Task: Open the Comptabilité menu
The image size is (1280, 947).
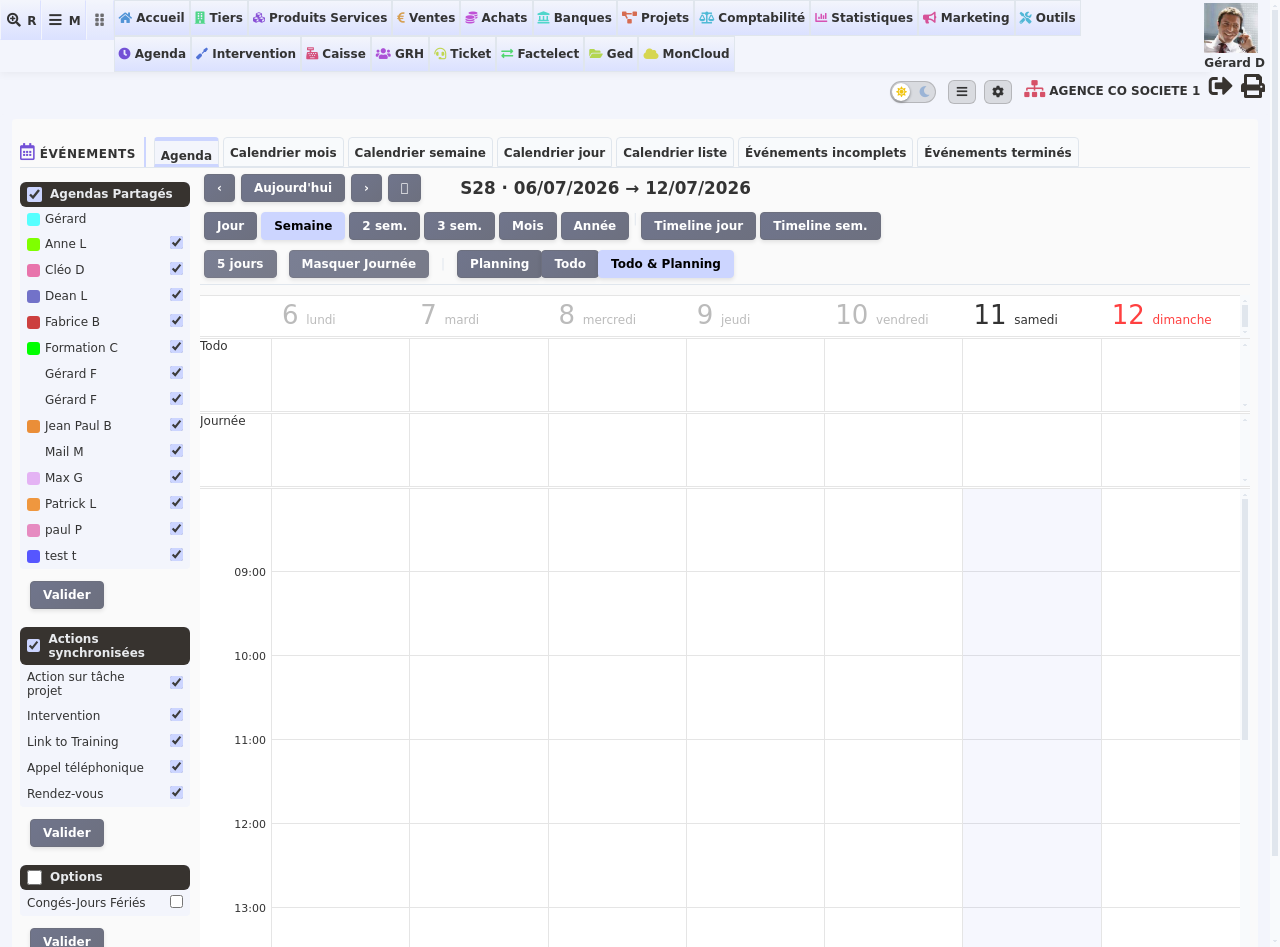Action: 752,18
